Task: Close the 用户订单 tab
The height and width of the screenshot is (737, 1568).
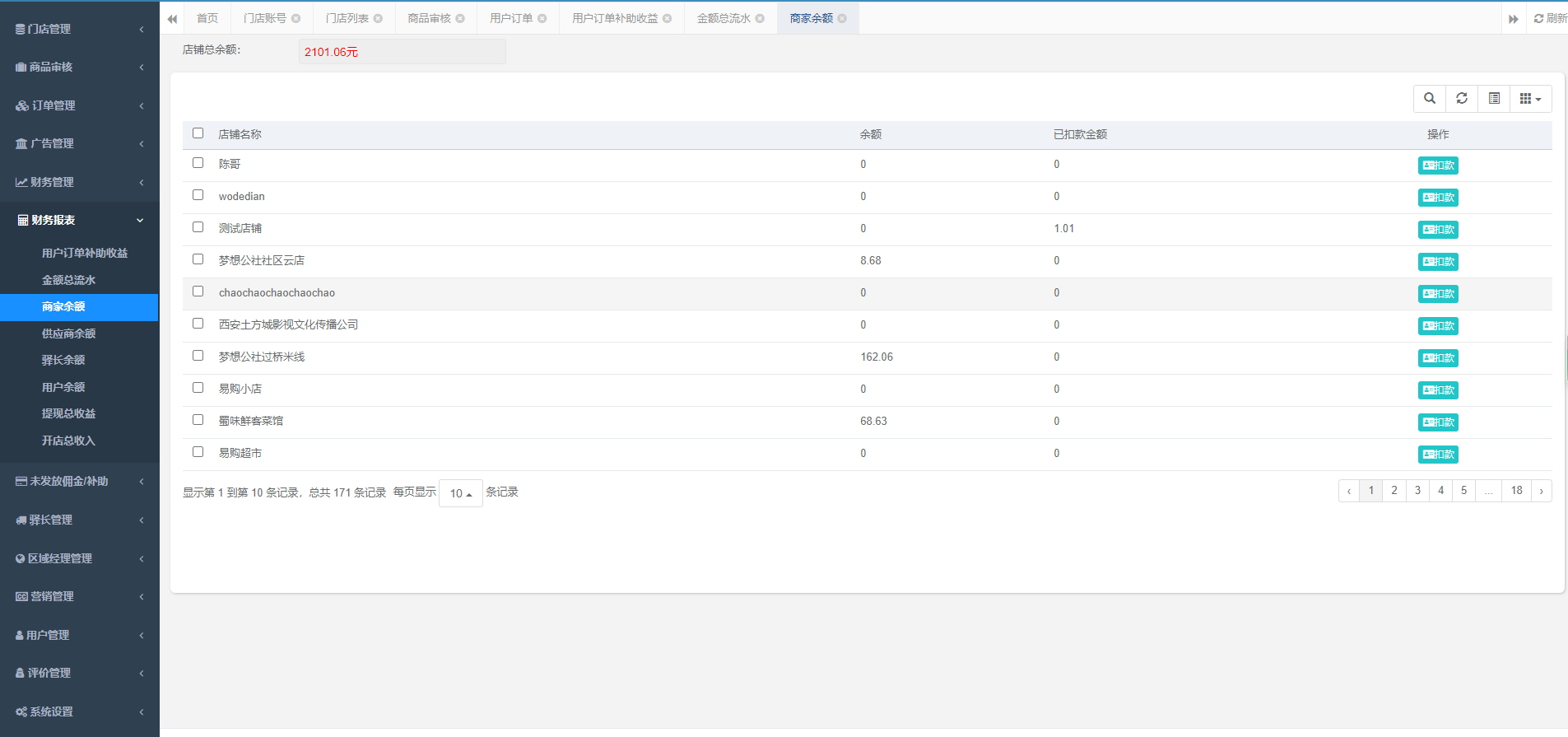Action: click(542, 18)
